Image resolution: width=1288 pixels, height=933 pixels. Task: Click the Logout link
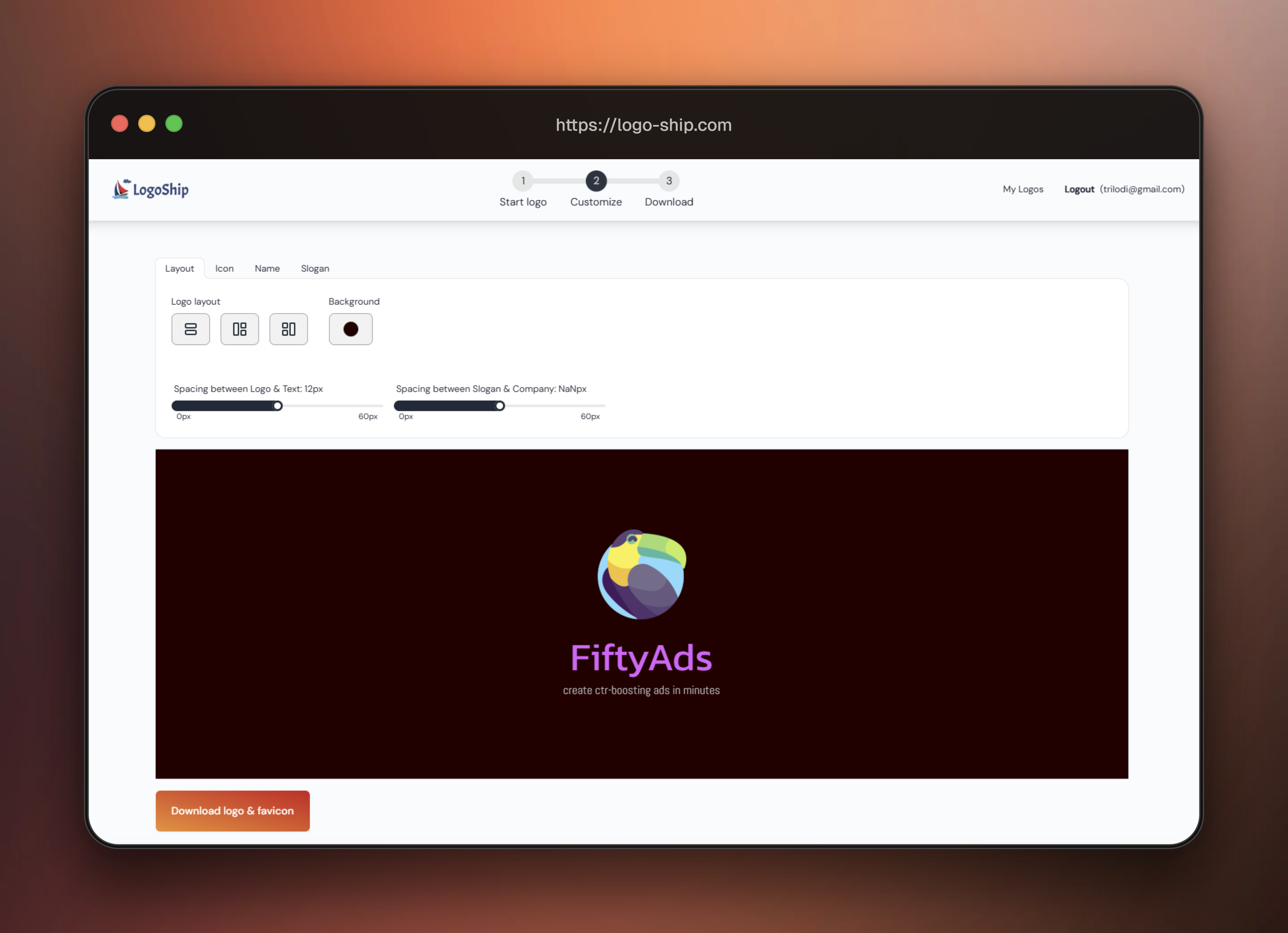(1079, 189)
